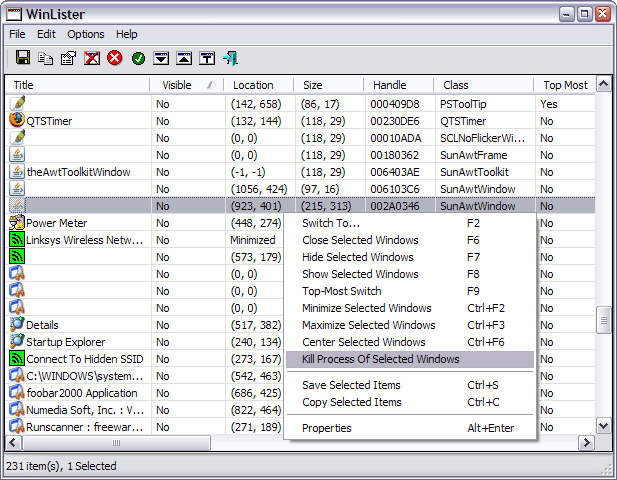Choose Show Selected Windows menu entry

pos(410,274)
